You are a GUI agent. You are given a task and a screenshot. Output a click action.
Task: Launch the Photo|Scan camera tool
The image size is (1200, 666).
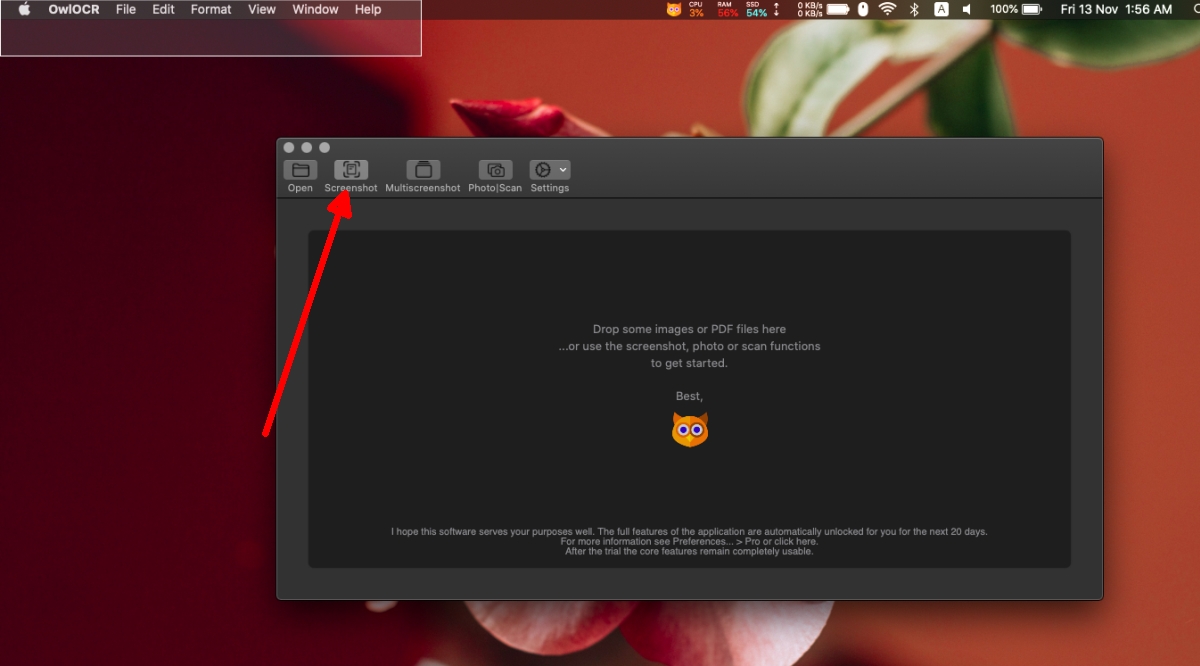point(495,170)
